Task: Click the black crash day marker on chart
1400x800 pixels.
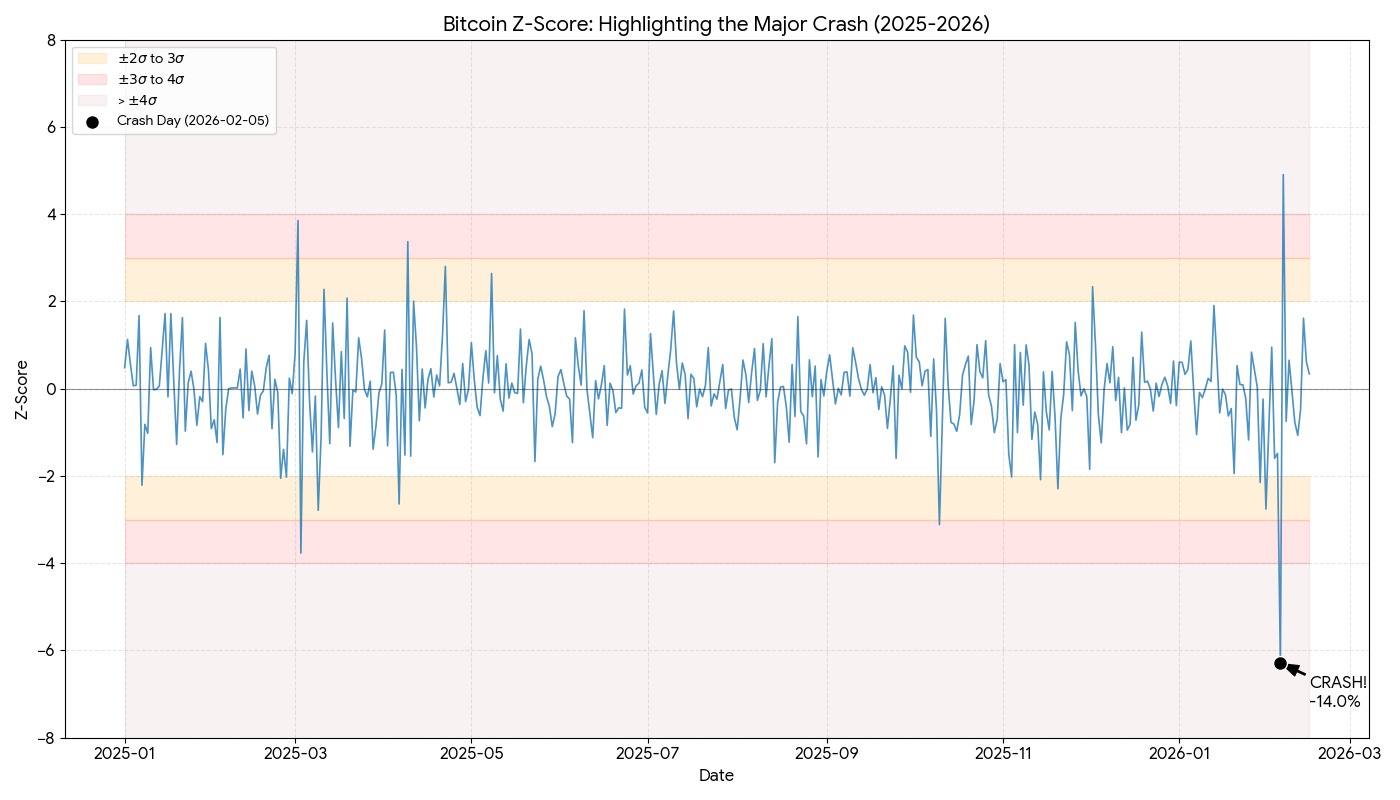Action: click(1280, 663)
